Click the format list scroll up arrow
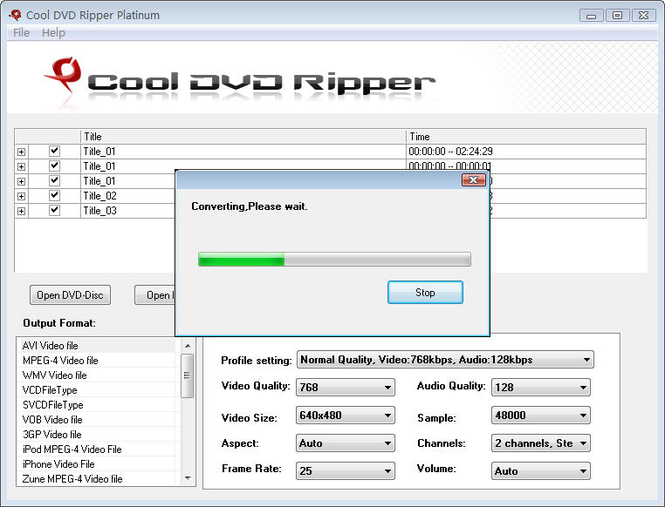The width and height of the screenshot is (665, 507). click(187, 346)
